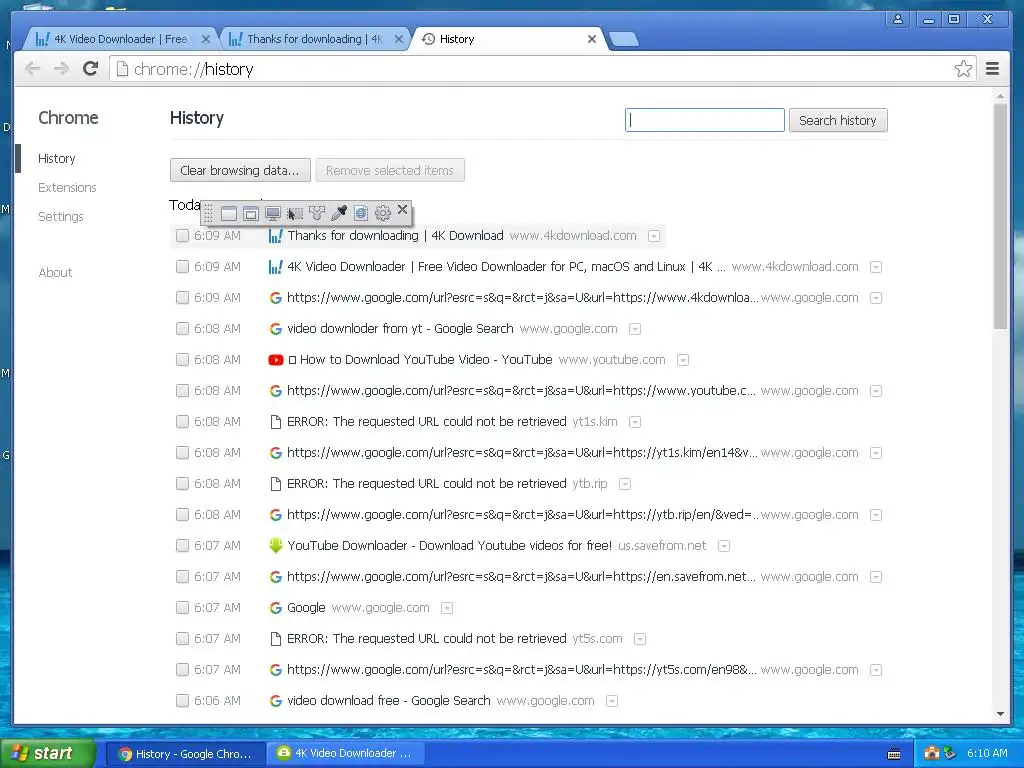Expand dropdown for 'video downloder from yt' entry
This screenshot has height=768, width=1024.
click(635, 329)
